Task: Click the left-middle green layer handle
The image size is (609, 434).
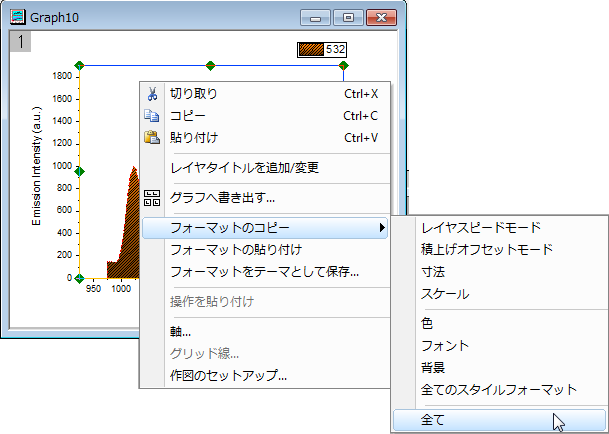Action: (79, 172)
